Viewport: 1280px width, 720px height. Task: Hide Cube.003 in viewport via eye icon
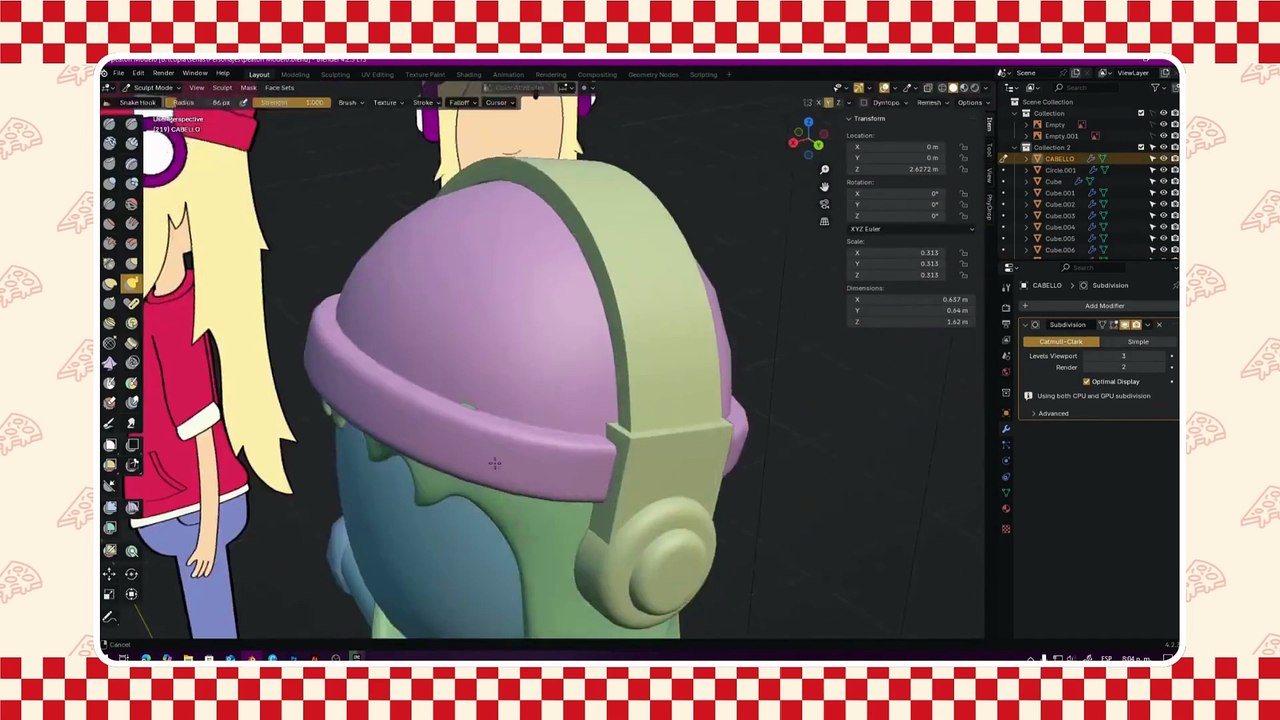pyautogui.click(x=1162, y=216)
